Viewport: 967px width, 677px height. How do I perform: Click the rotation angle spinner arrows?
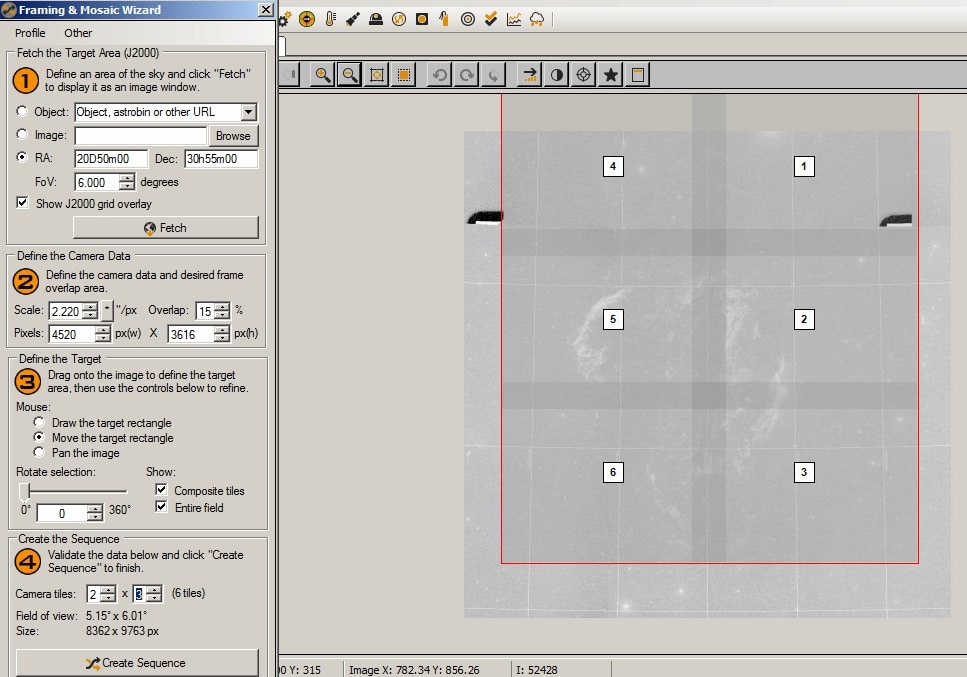tap(95, 513)
